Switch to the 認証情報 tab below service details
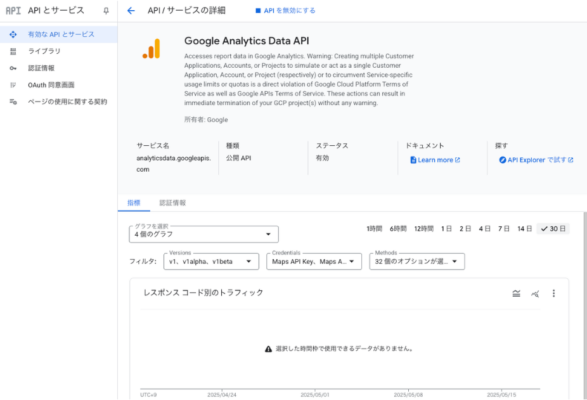Image resolution: width=587 pixels, height=400 pixels. (173, 203)
